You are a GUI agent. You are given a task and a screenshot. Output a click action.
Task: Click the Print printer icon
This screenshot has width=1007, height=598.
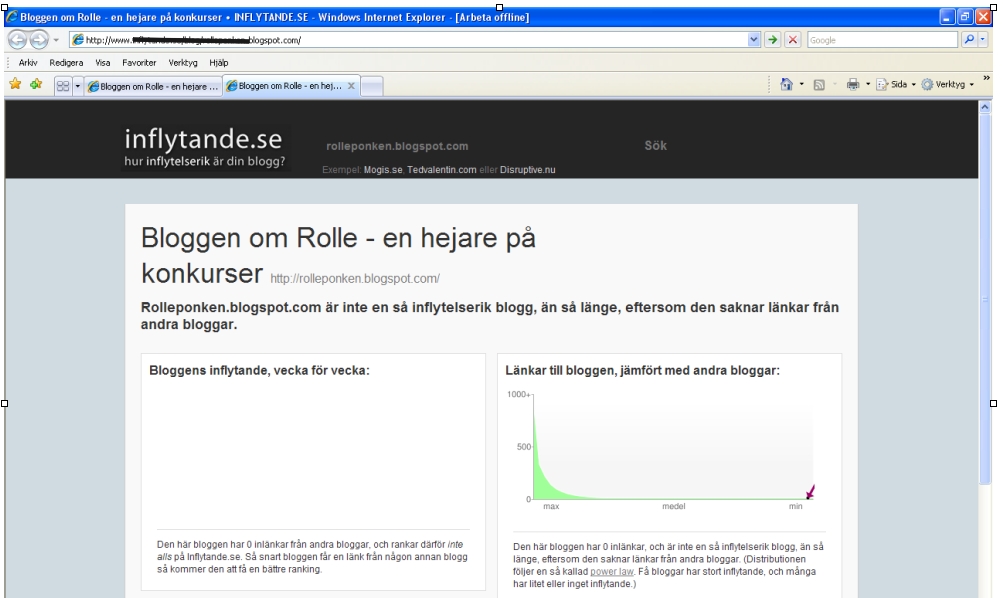[853, 84]
